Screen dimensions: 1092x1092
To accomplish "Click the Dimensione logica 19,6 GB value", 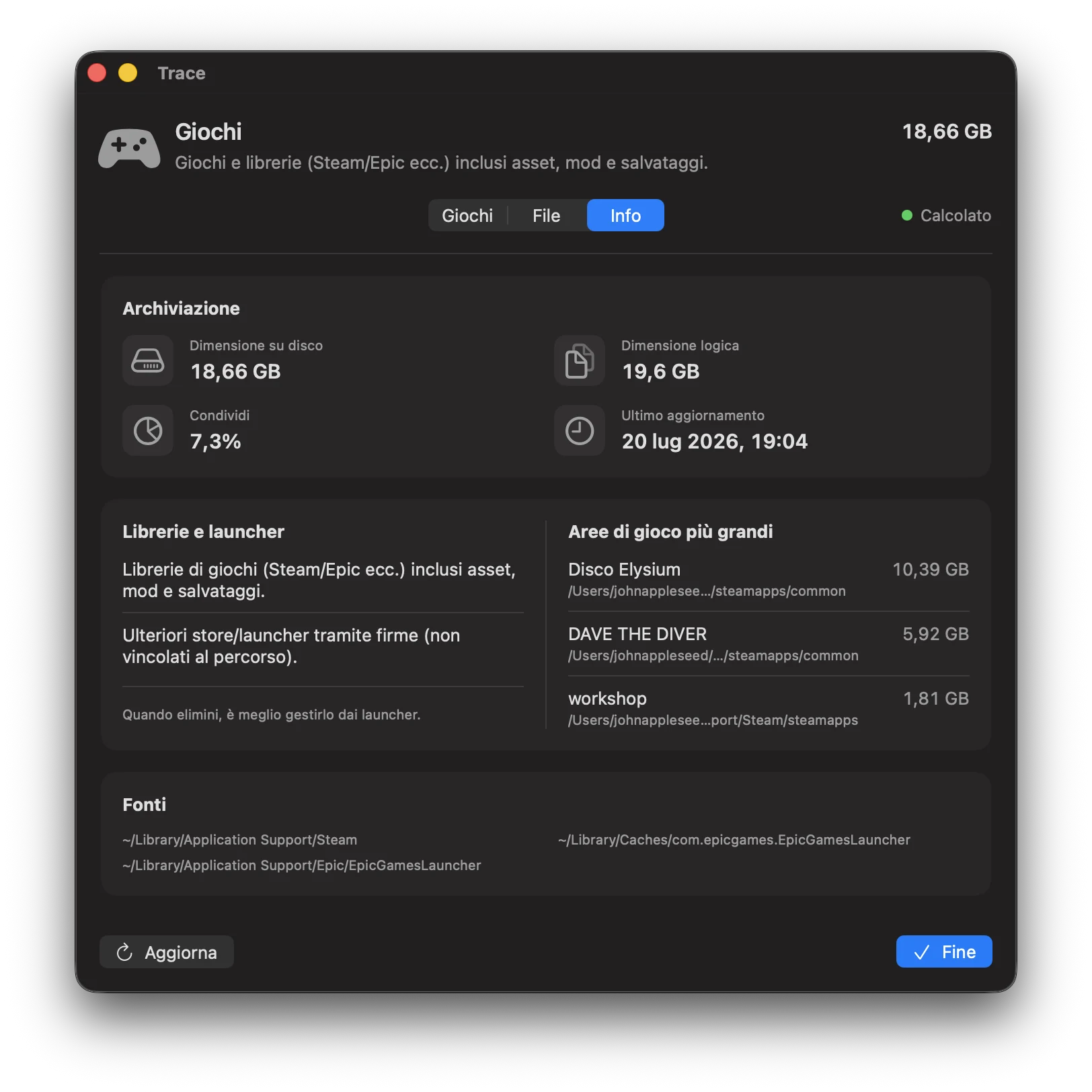I will click(x=661, y=371).
